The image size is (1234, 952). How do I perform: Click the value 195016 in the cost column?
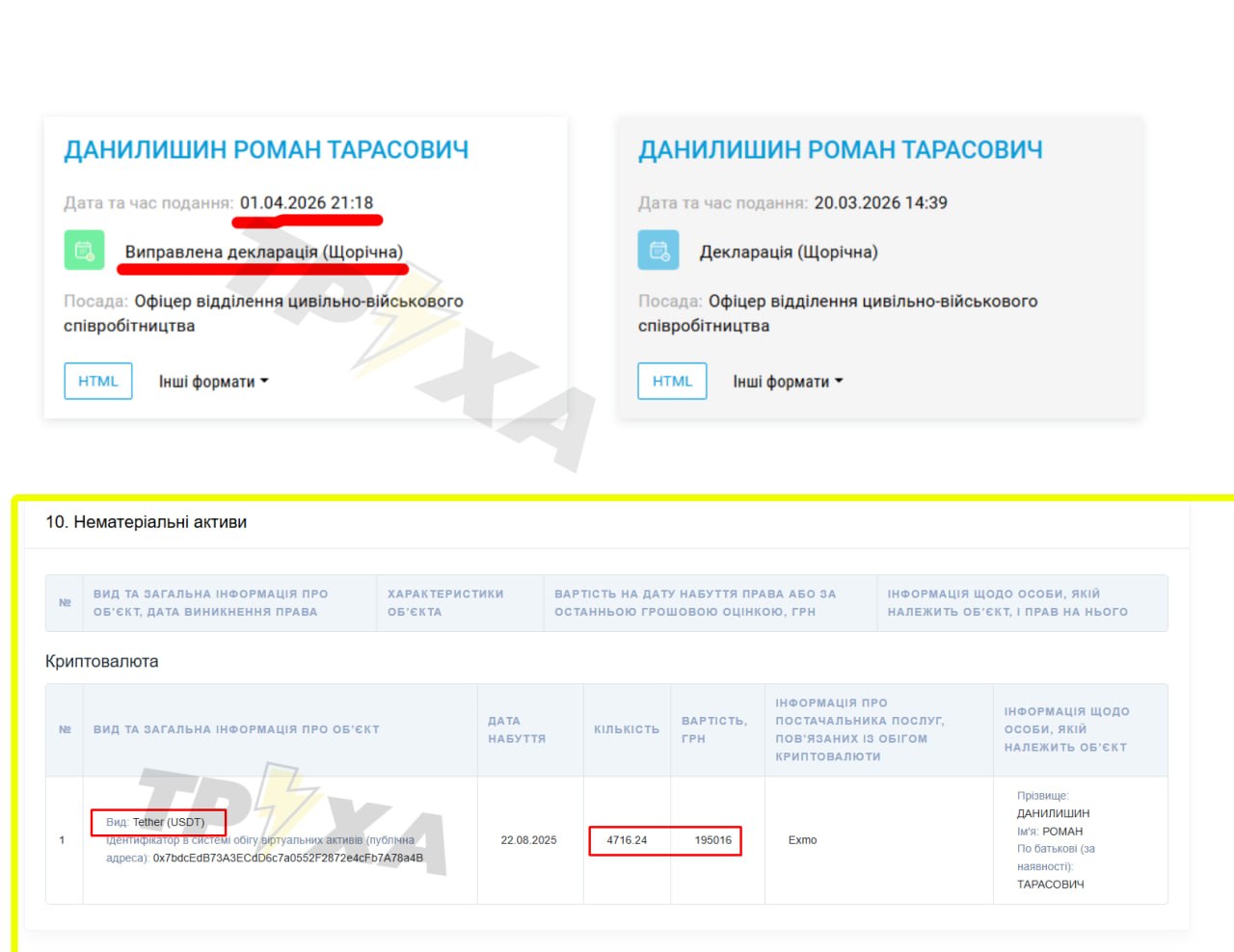(x=712, y=840)
